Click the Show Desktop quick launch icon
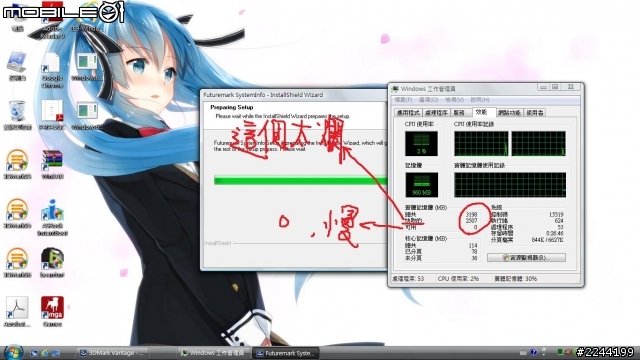 click(34, 353)
